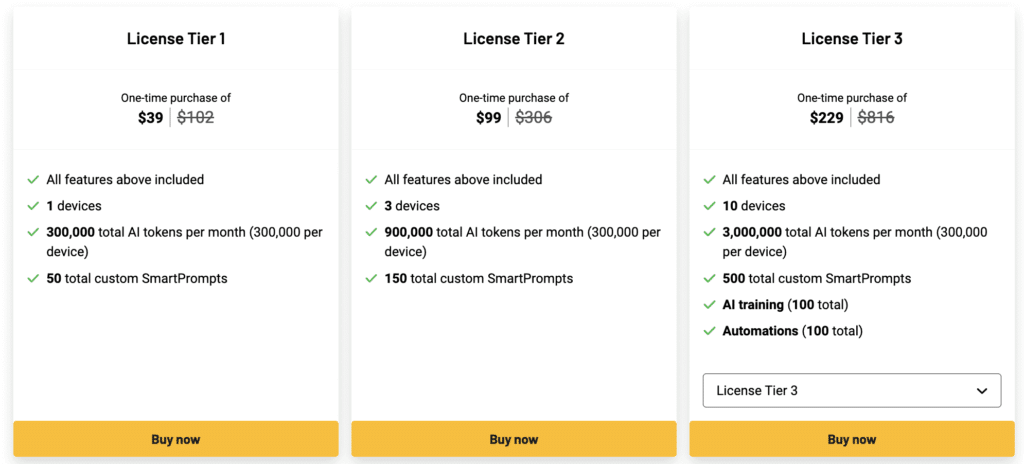Click the crossed-out $306 price
Screen dimensions: 1024x464
pos(533,117)
